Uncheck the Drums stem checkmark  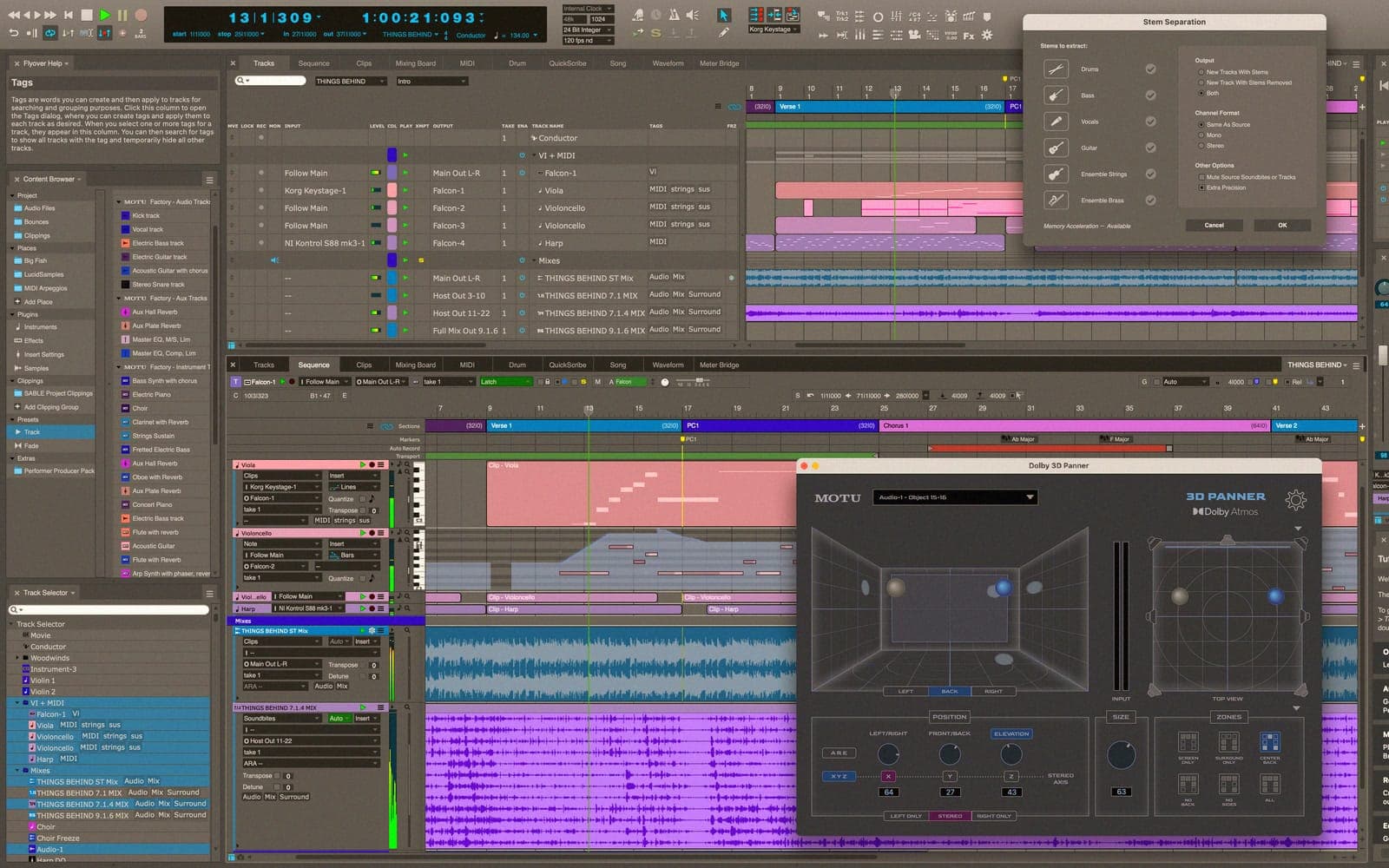[x=1150, y=69]
